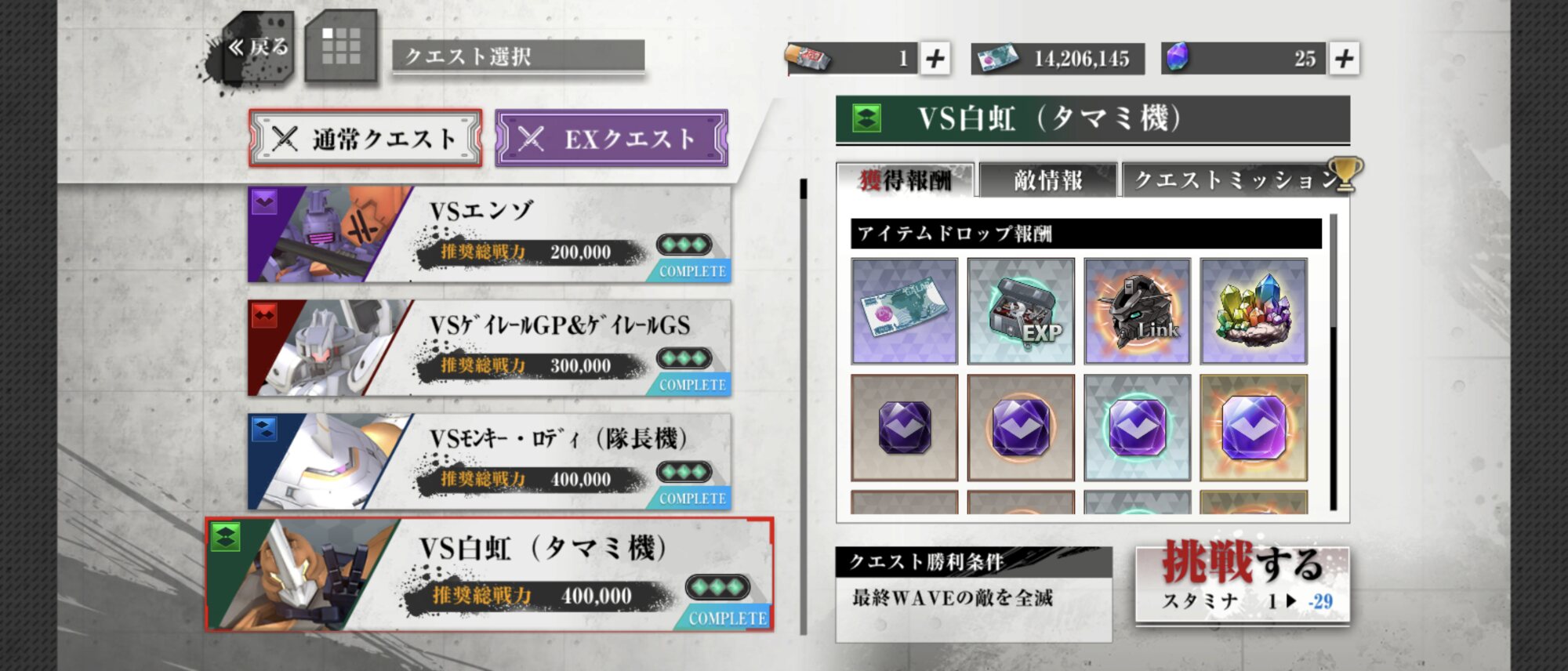This screenshot has height=671, width=1568.
Task: Tap the EXP toolbox reward icon
Action: tap(1021, 311)
